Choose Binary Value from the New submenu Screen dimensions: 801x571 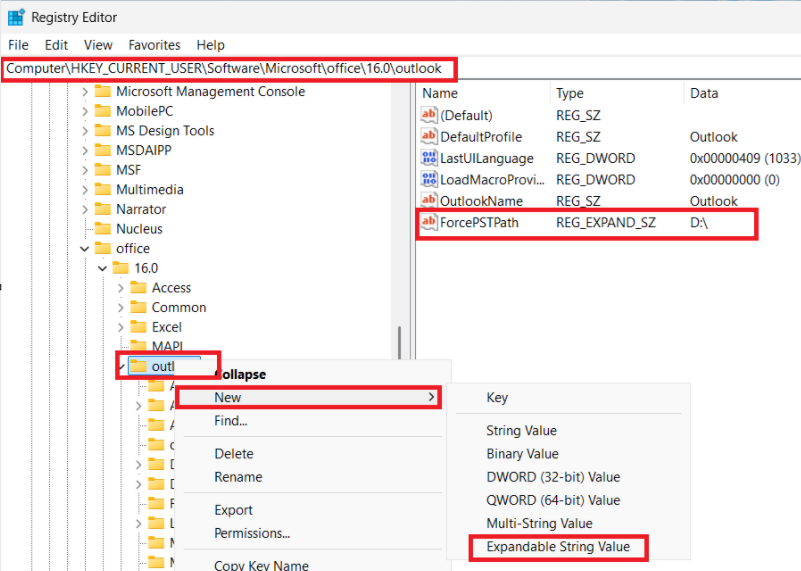pos(522,454)
